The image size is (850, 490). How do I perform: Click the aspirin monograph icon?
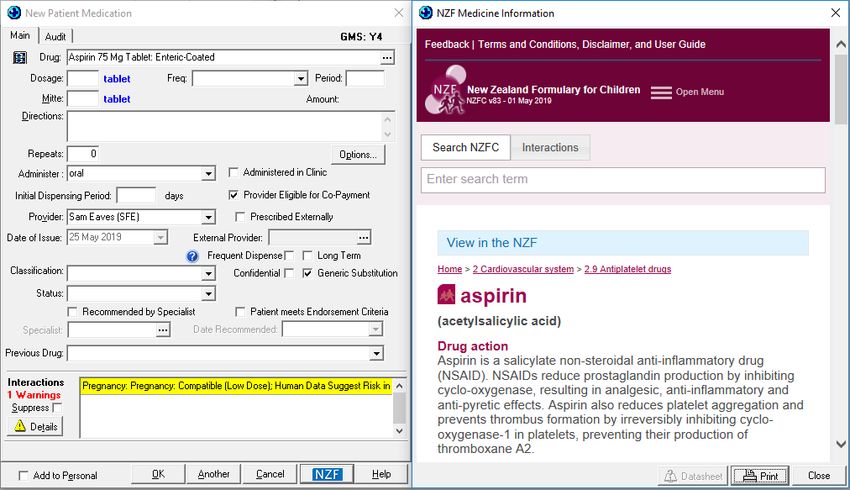[446, 295]
